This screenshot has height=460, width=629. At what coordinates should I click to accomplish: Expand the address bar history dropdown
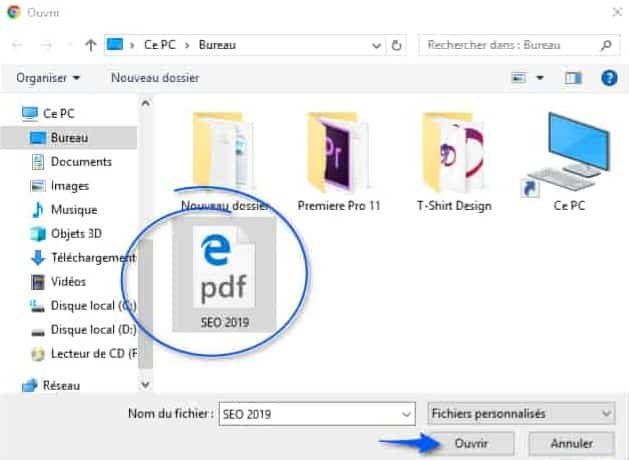point(376,46)
